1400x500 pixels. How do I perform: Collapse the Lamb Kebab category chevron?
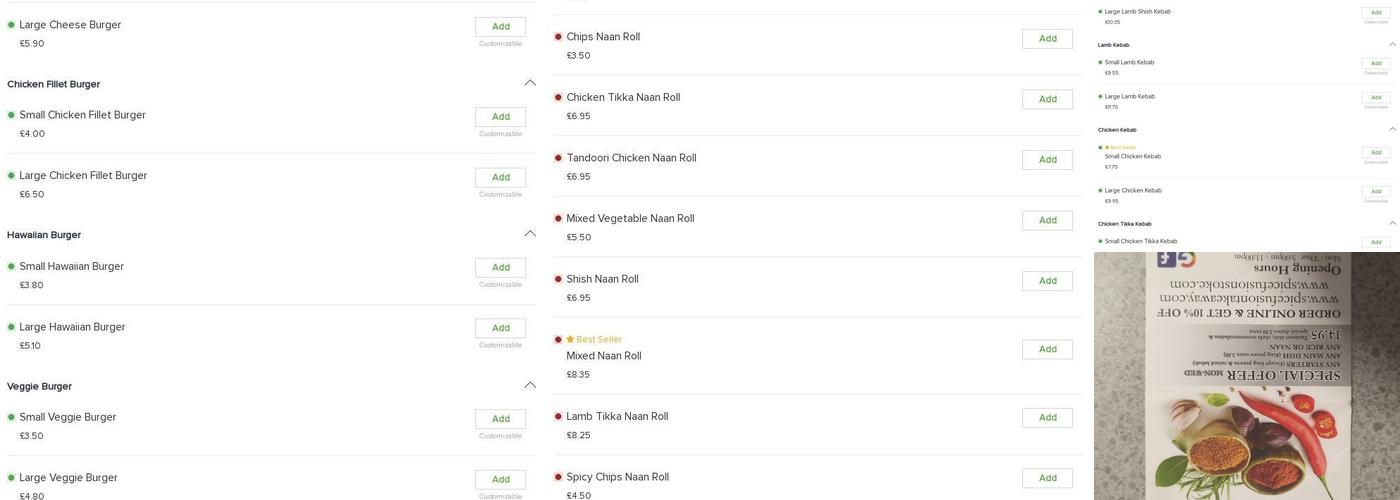[1392, 45]
